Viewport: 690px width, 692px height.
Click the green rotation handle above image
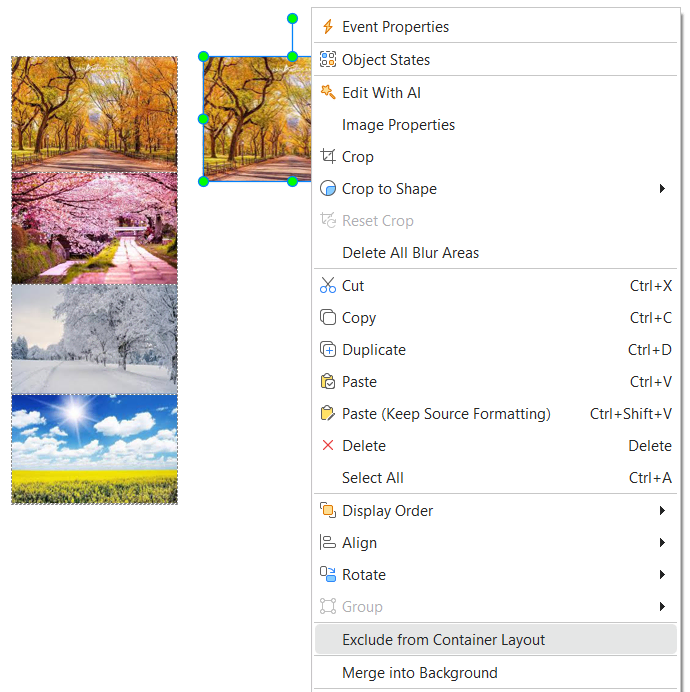292,19
